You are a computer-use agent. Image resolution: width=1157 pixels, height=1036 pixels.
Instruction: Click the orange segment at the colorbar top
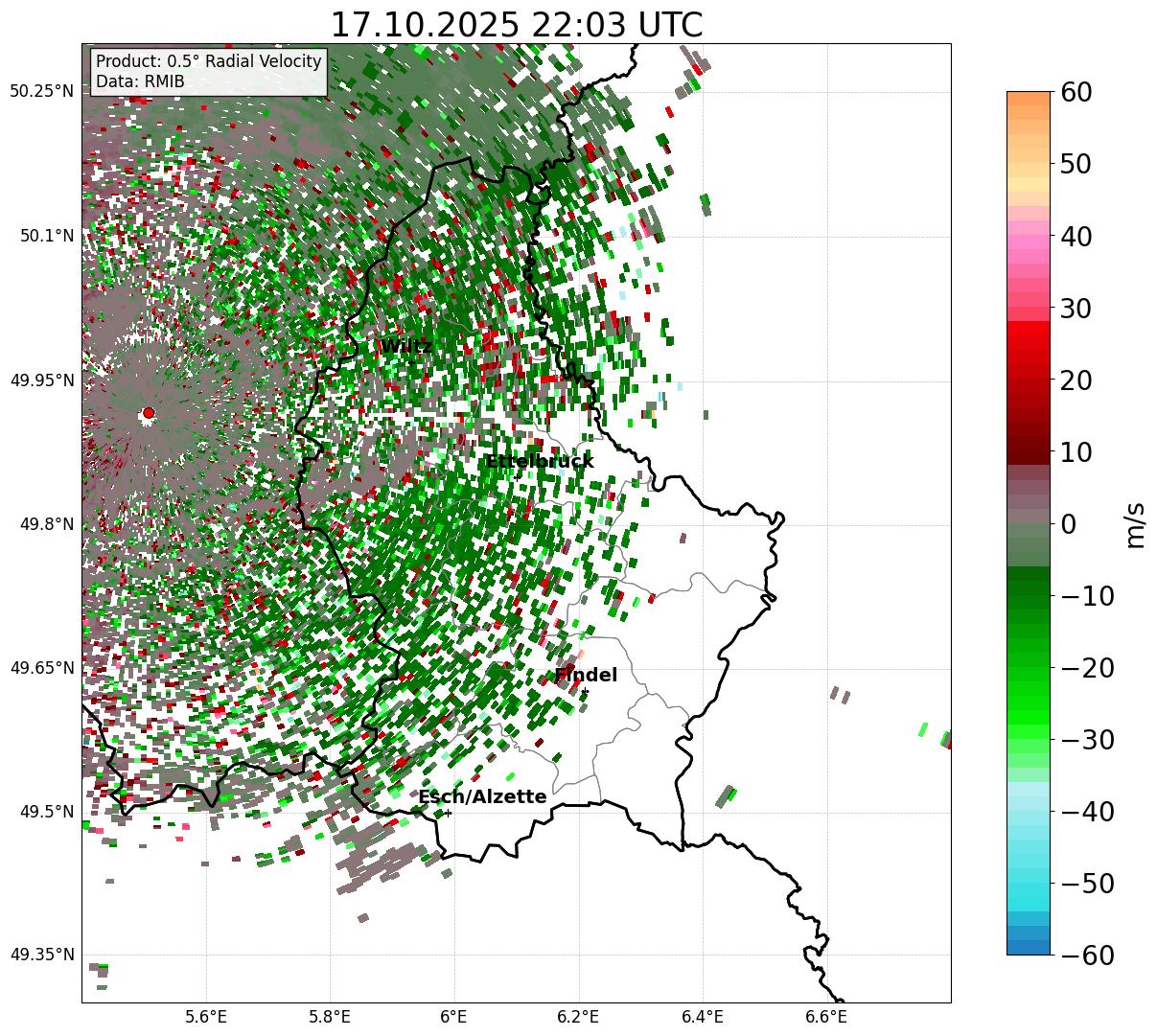tap(1029, 99)
